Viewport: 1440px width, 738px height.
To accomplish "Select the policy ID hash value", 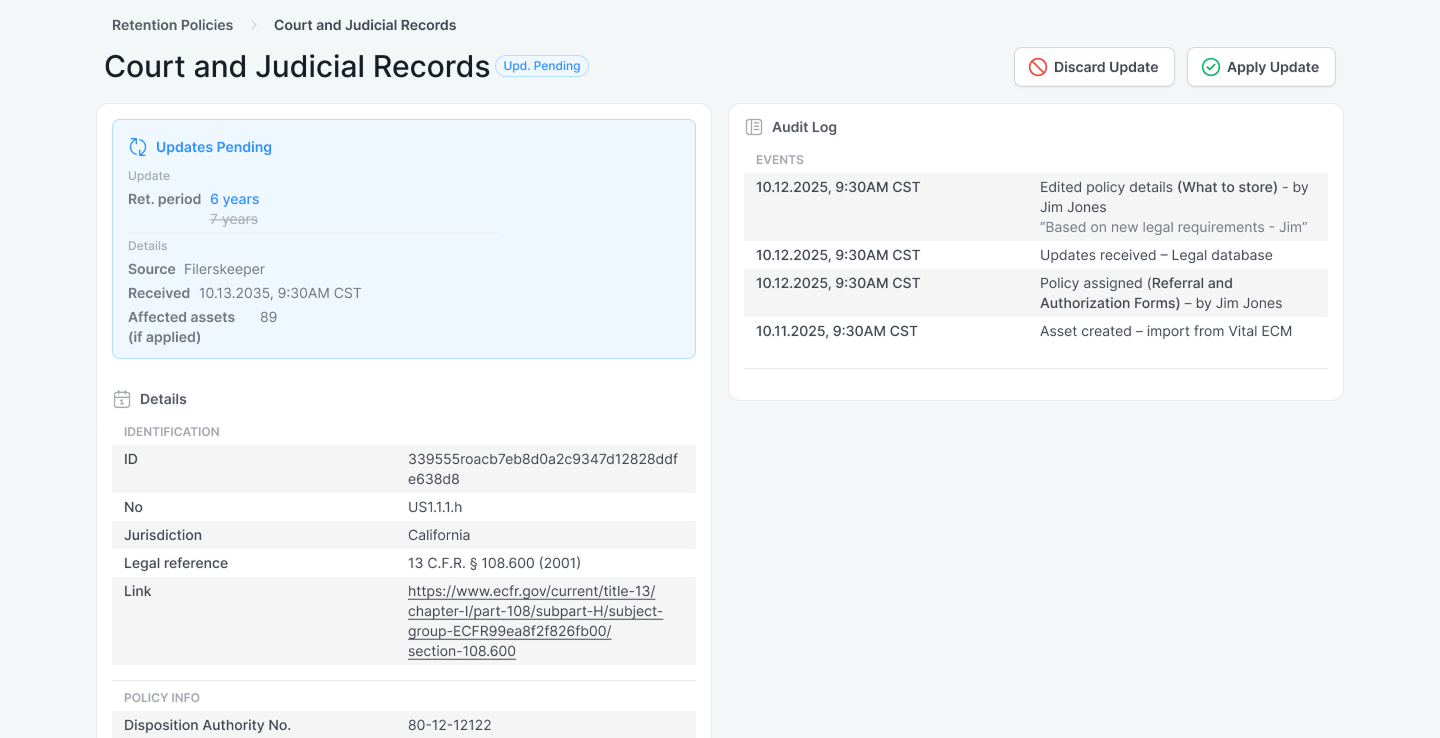I will click(543, 469).
